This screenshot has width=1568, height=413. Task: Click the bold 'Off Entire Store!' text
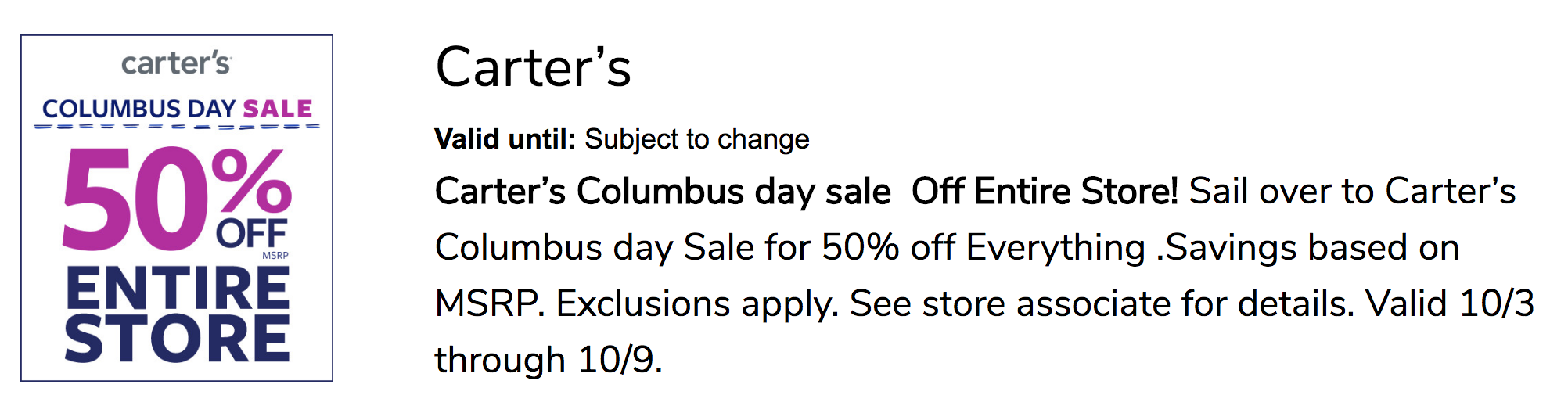pos(1045,191)
